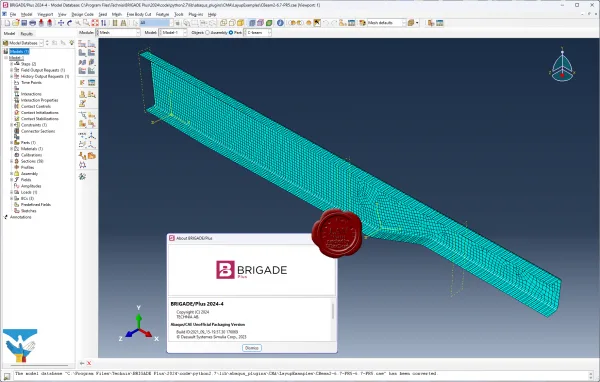The height and width of the screenshot is (382, 600).
Task: Select the Assembly object radio button
Action: click(x=207, y=33)
